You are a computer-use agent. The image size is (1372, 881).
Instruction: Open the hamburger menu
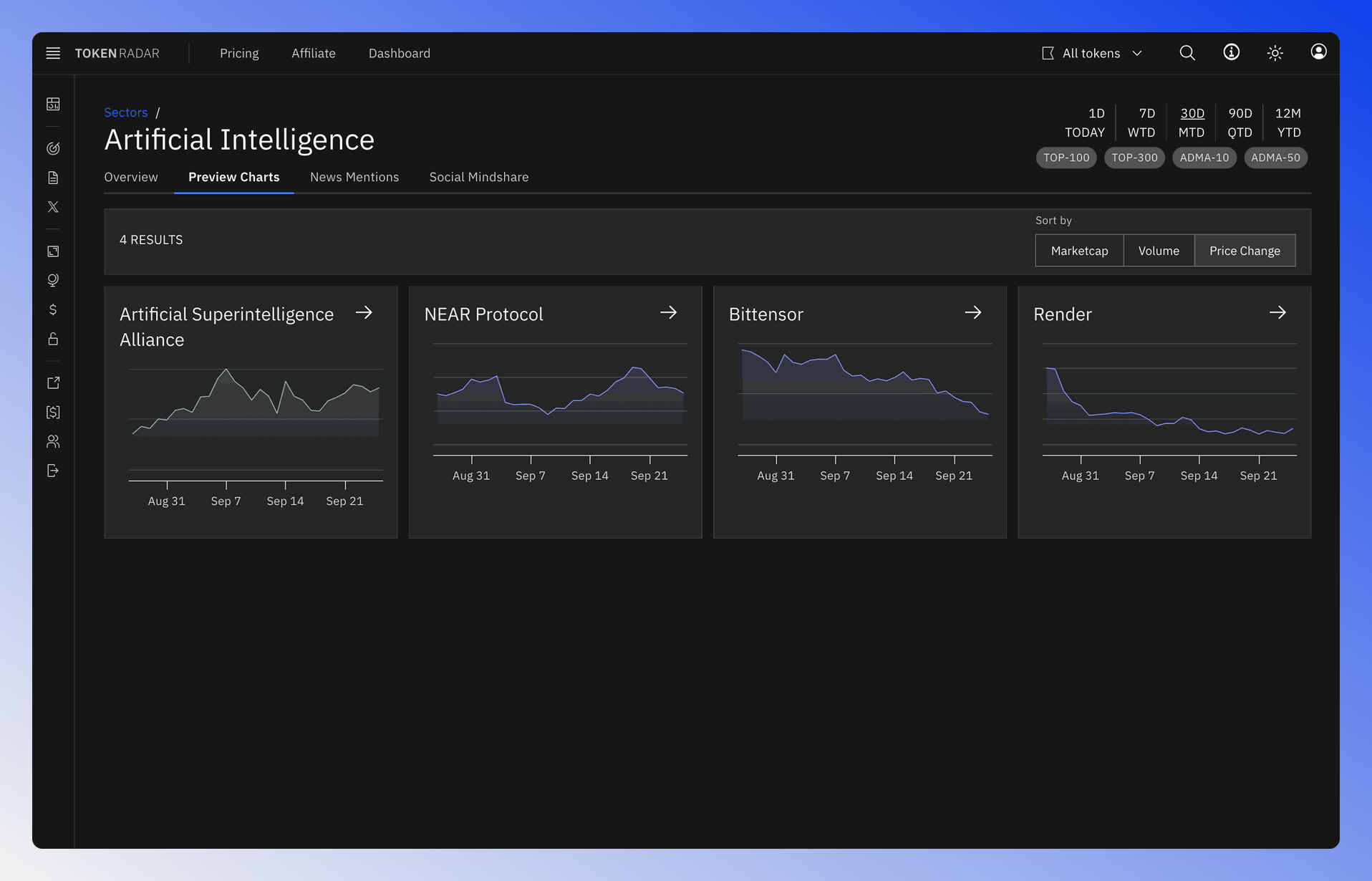[53, 53]
